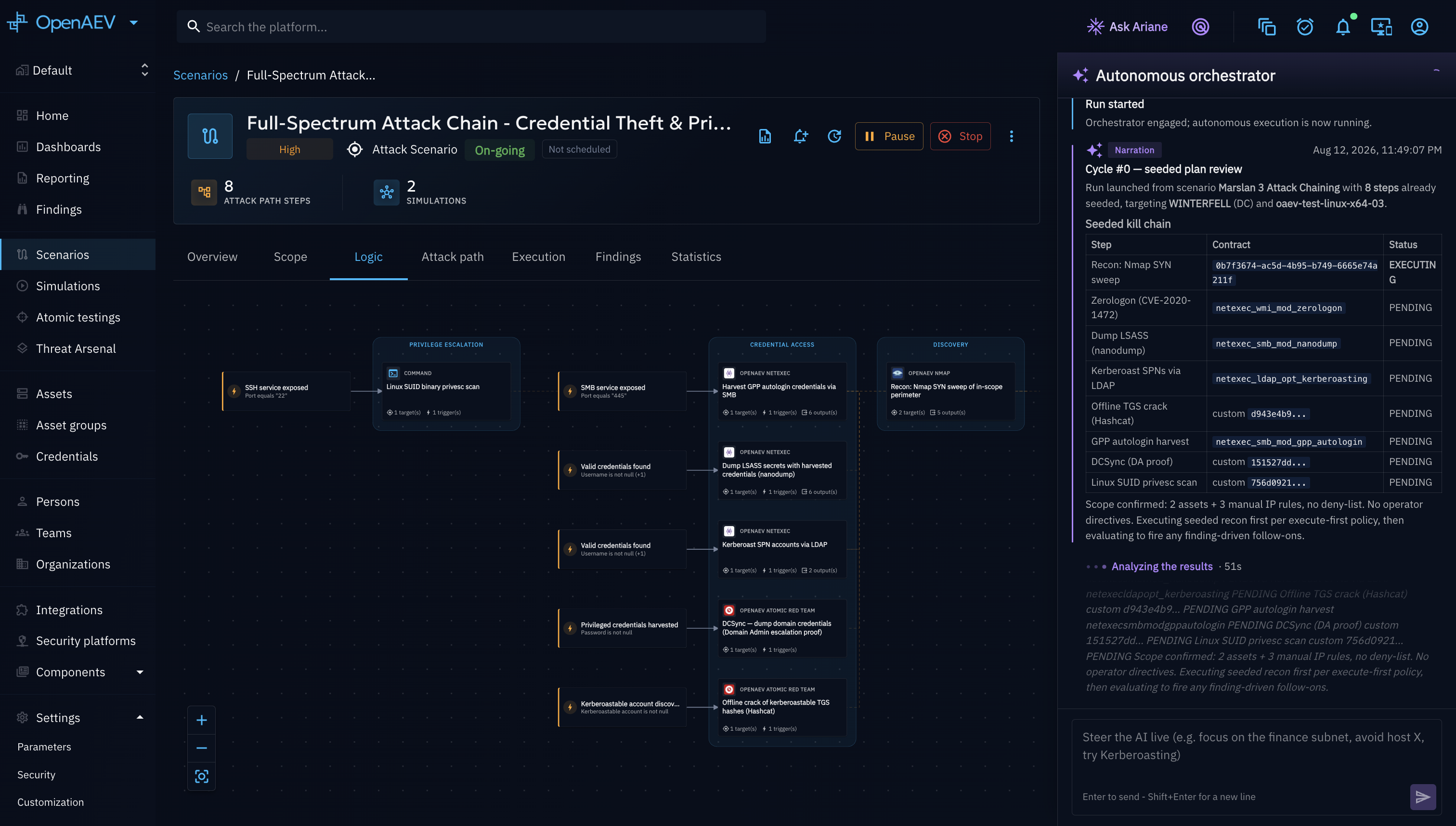The width and height of the screenshot is (1456, 826).
Task: Open notifications bell
Action: pos(1342,26)
